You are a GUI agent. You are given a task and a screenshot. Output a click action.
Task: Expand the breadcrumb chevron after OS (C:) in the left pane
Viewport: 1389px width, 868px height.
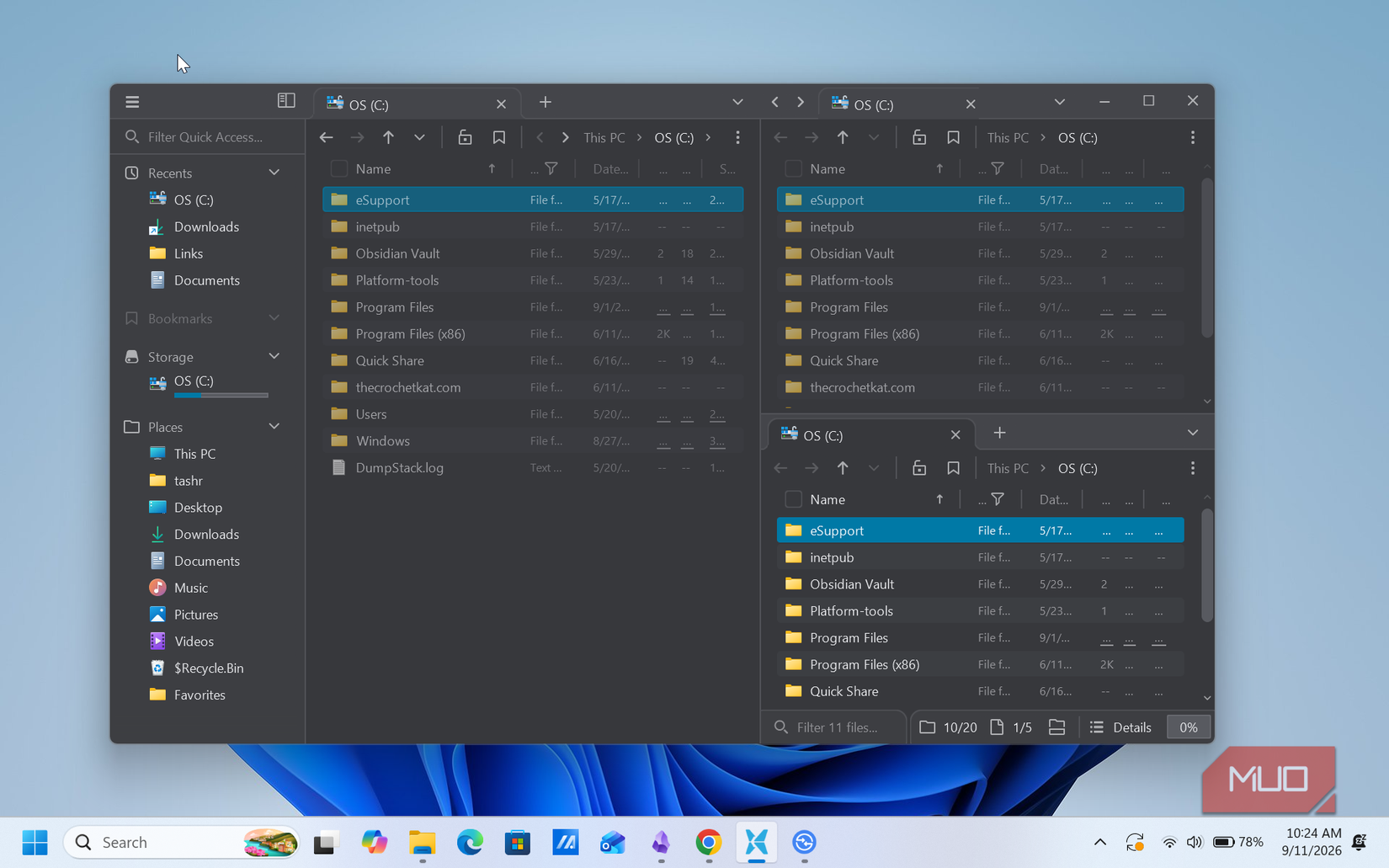click(708, 137)
